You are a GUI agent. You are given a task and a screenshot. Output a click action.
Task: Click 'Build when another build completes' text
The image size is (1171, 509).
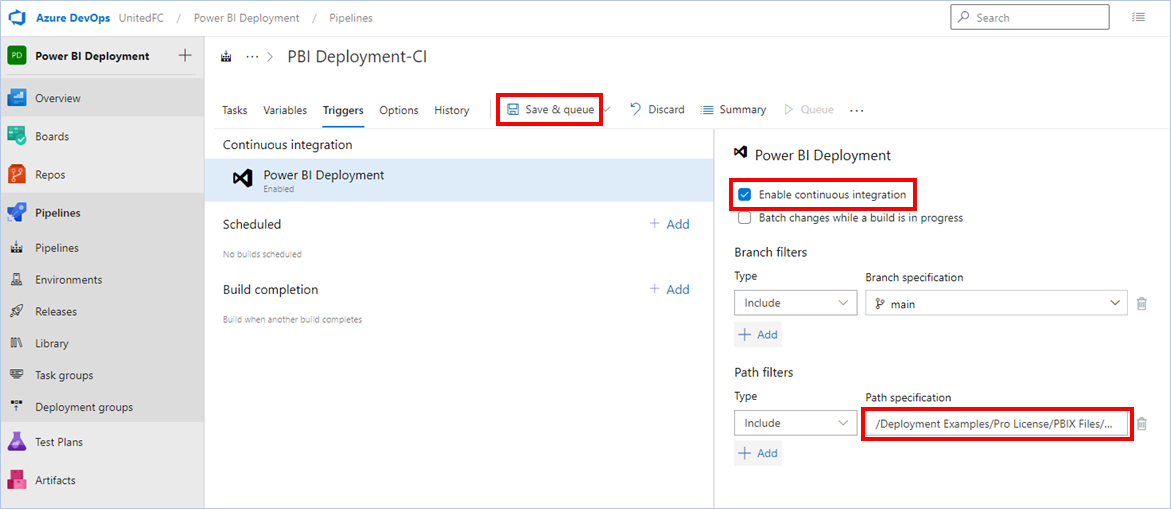292,319
